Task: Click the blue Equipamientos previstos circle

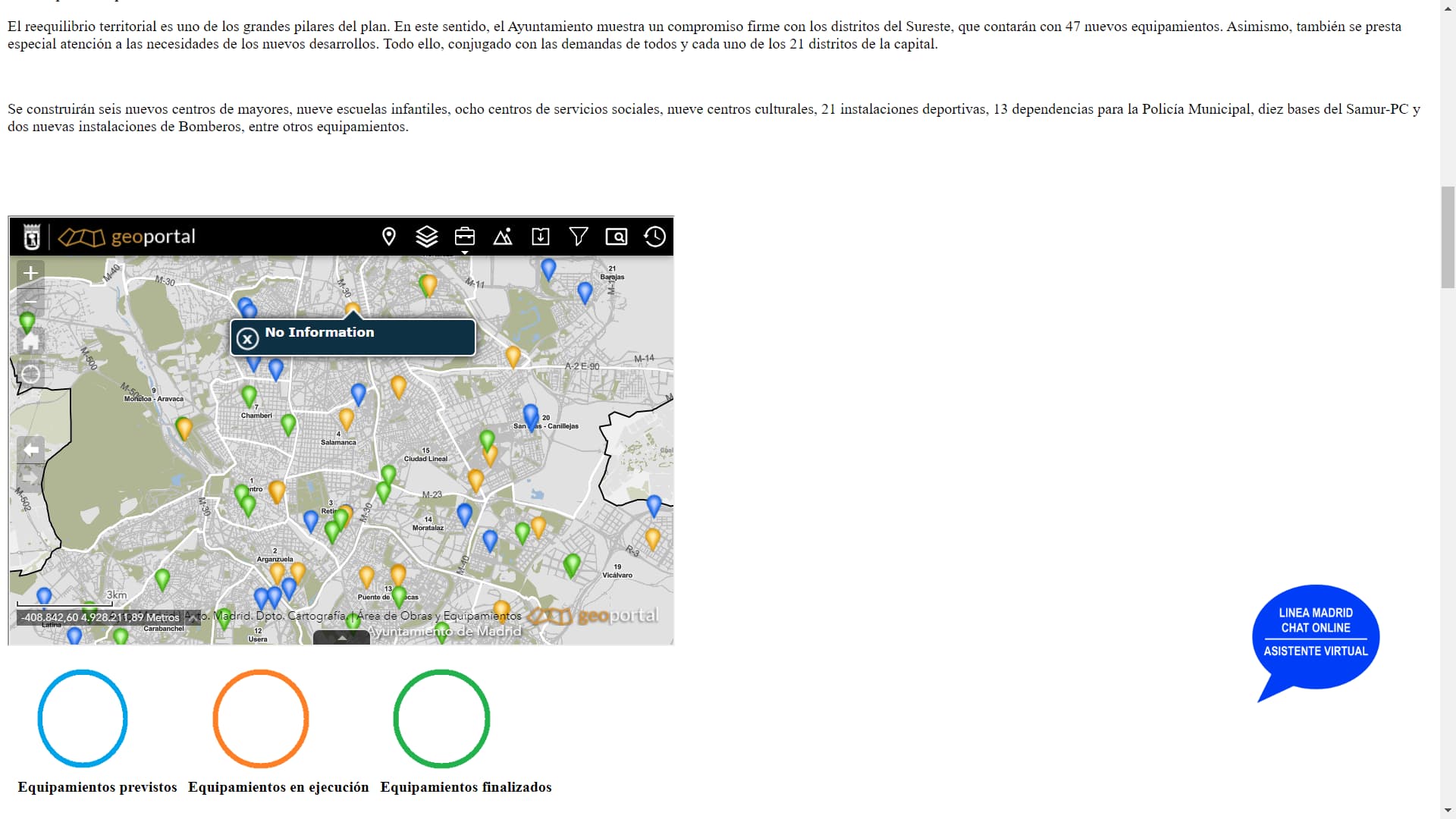Action: point(83,717)
